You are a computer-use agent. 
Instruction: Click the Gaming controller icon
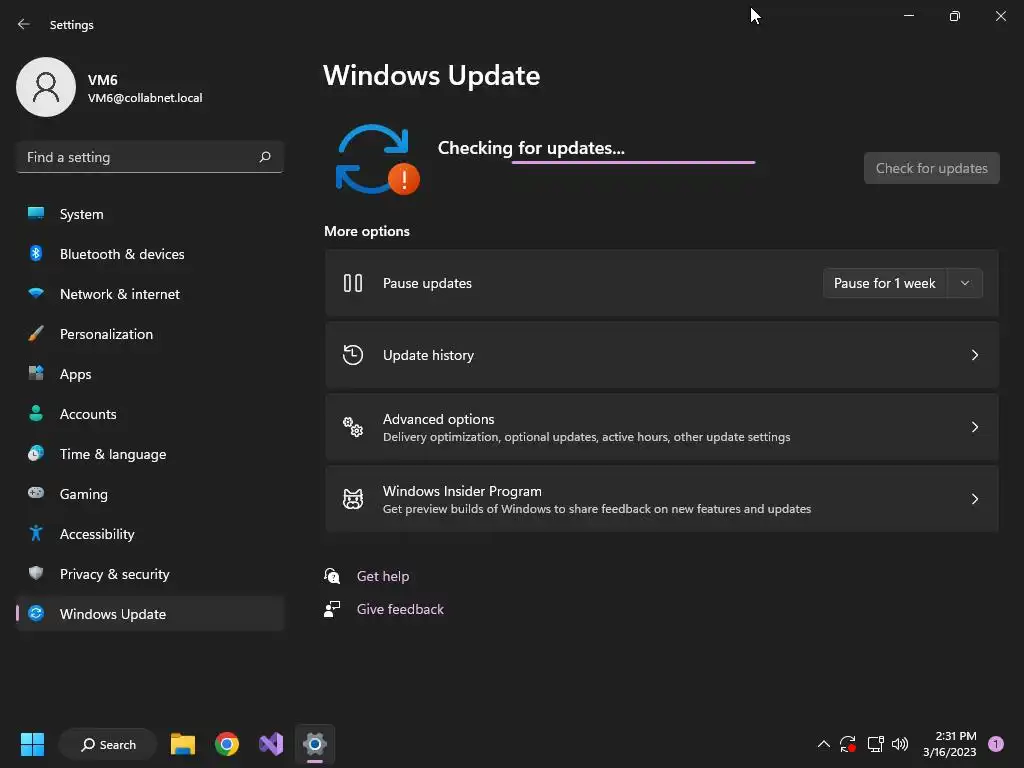pyautogui.click(x=36, y=493)
